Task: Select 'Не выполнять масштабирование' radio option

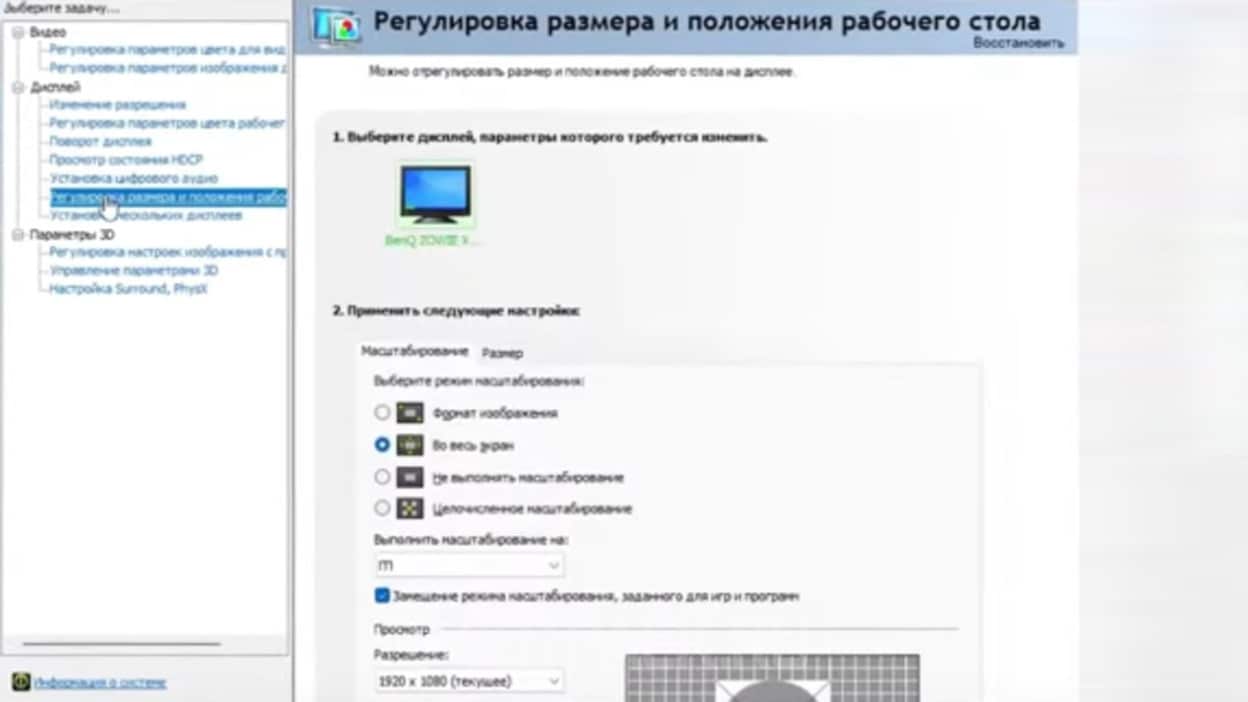Action: click(382, 478)
